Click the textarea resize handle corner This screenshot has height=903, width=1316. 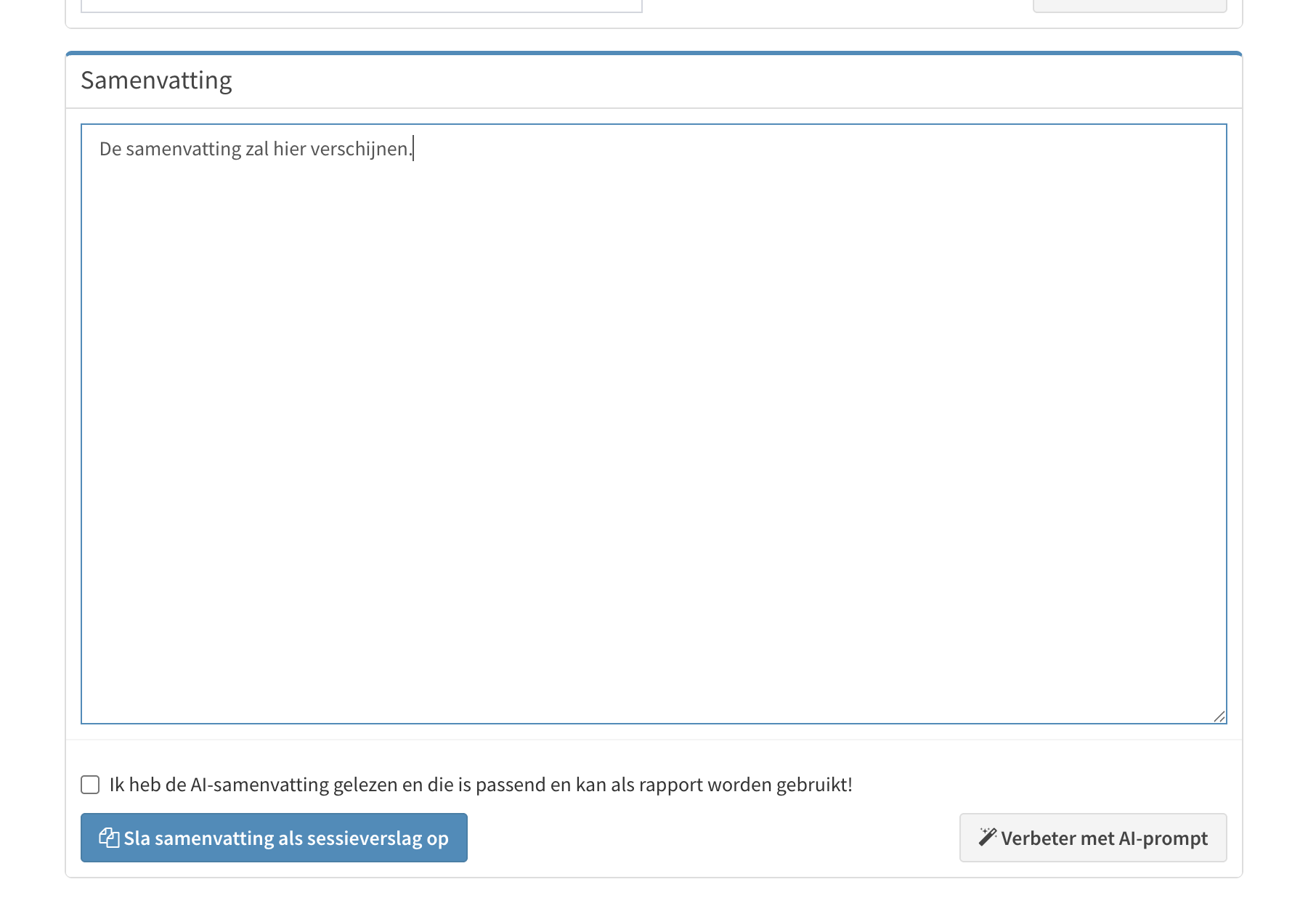coord(1219,716)
